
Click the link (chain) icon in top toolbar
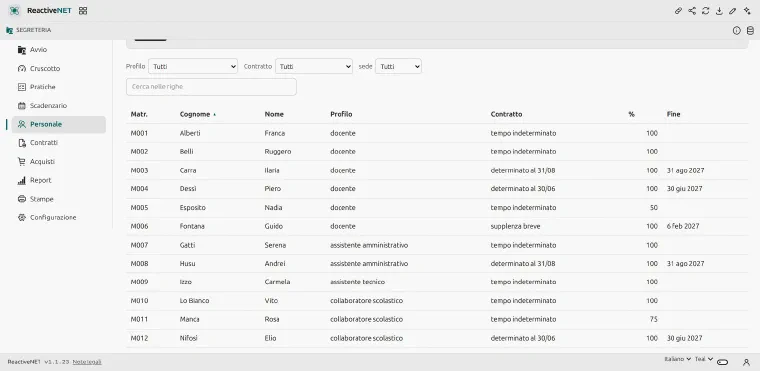point(679,11)
